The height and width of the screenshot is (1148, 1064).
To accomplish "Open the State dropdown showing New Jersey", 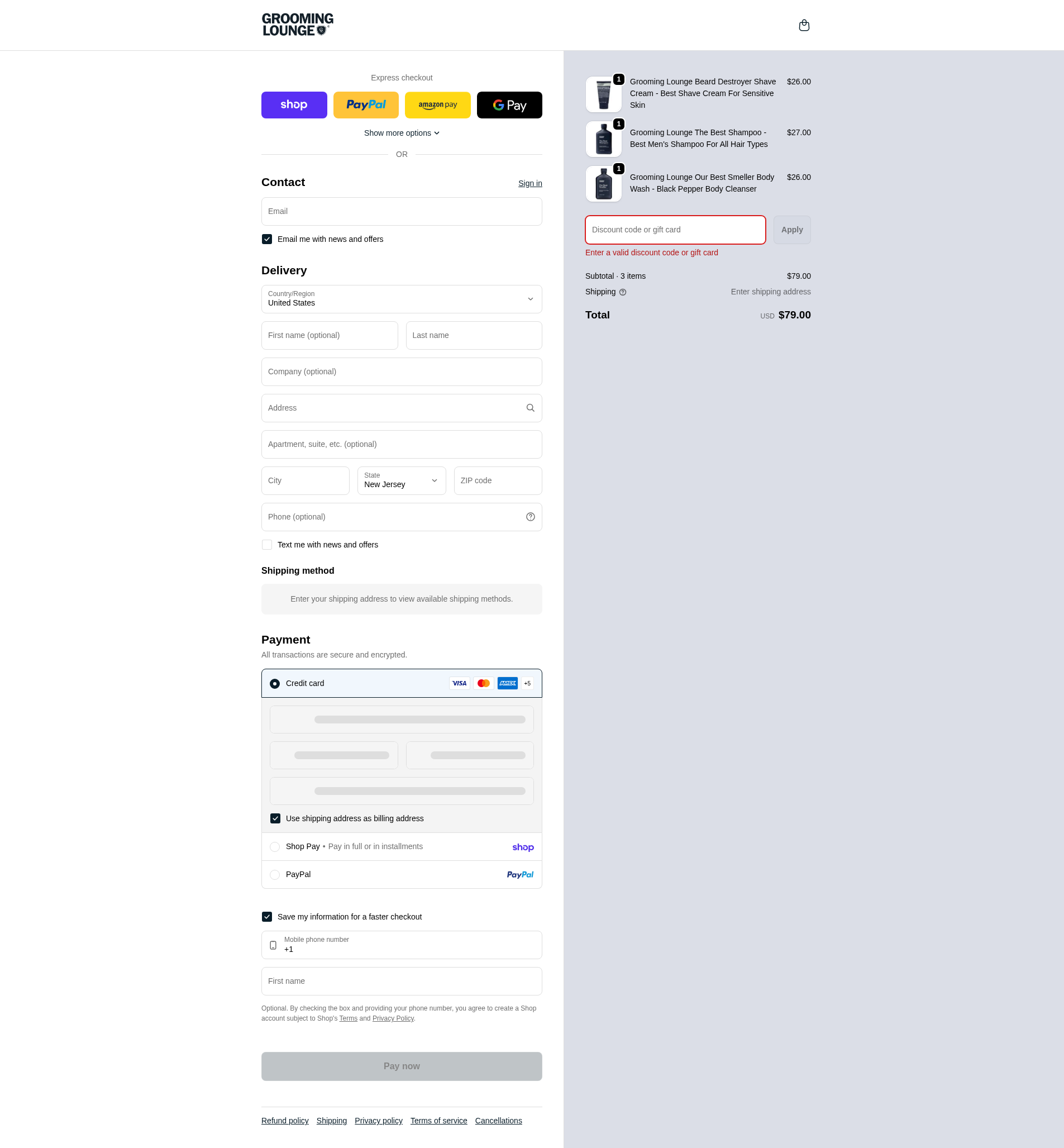I will click(x=401, y=481).
